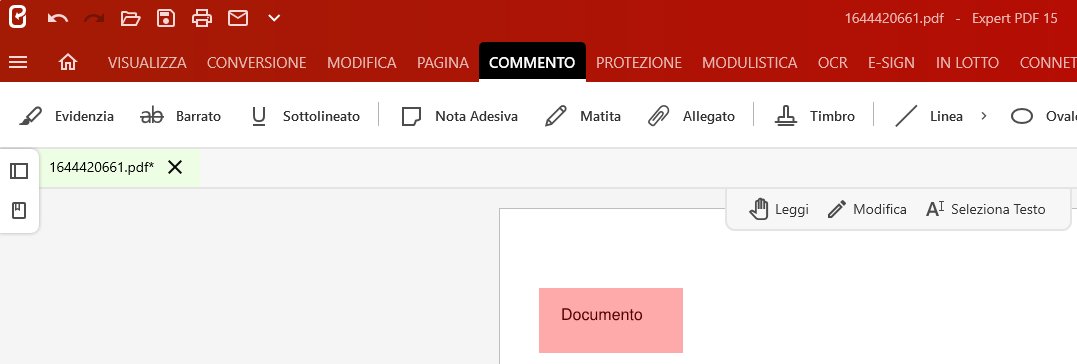
Task: Switch to the CONVERSIONE tab
Action: (x=257, y=62)
